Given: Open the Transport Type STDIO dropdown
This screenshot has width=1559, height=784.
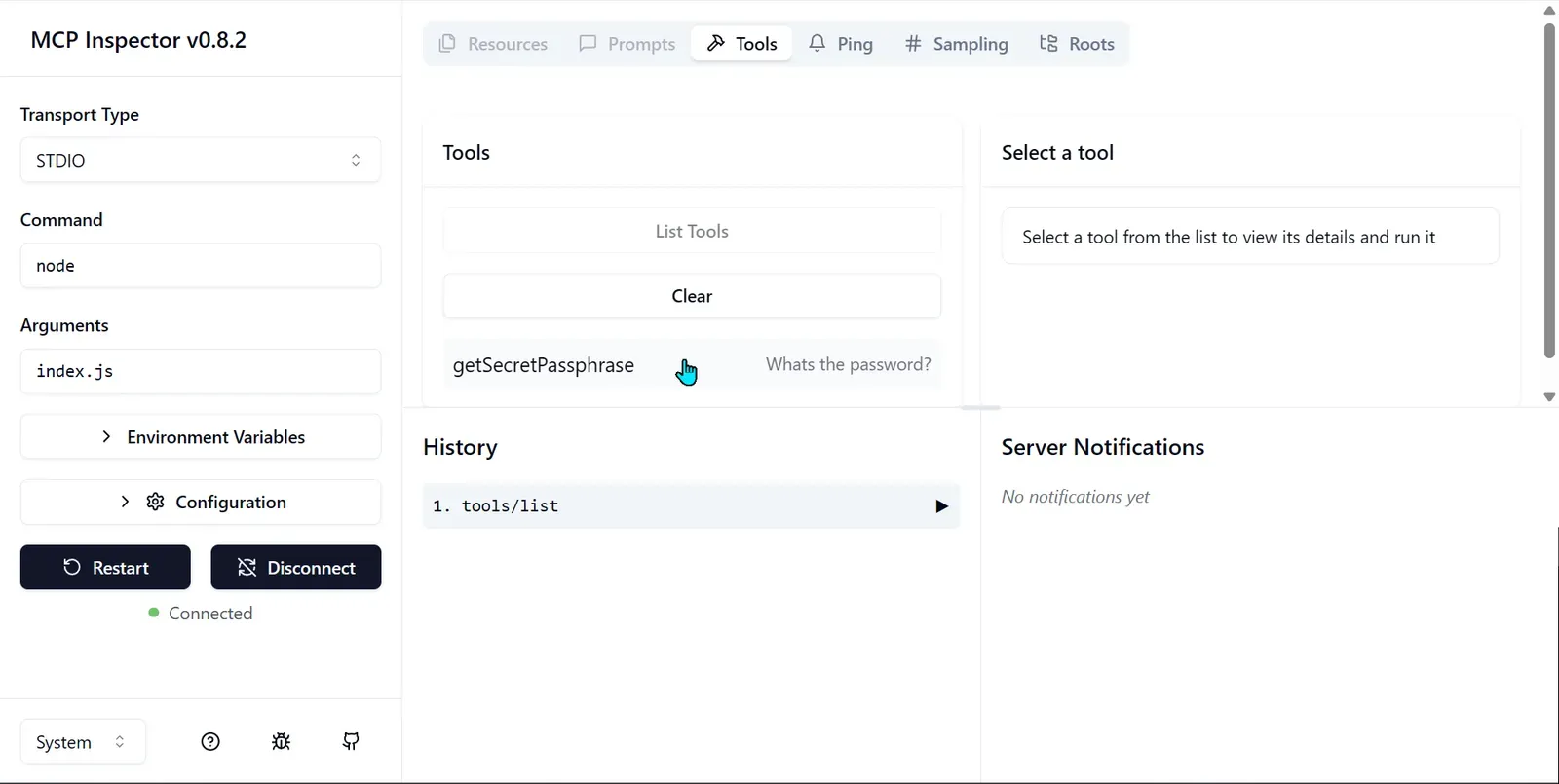Looking at the screenshot, I should [x=201, y=160].
